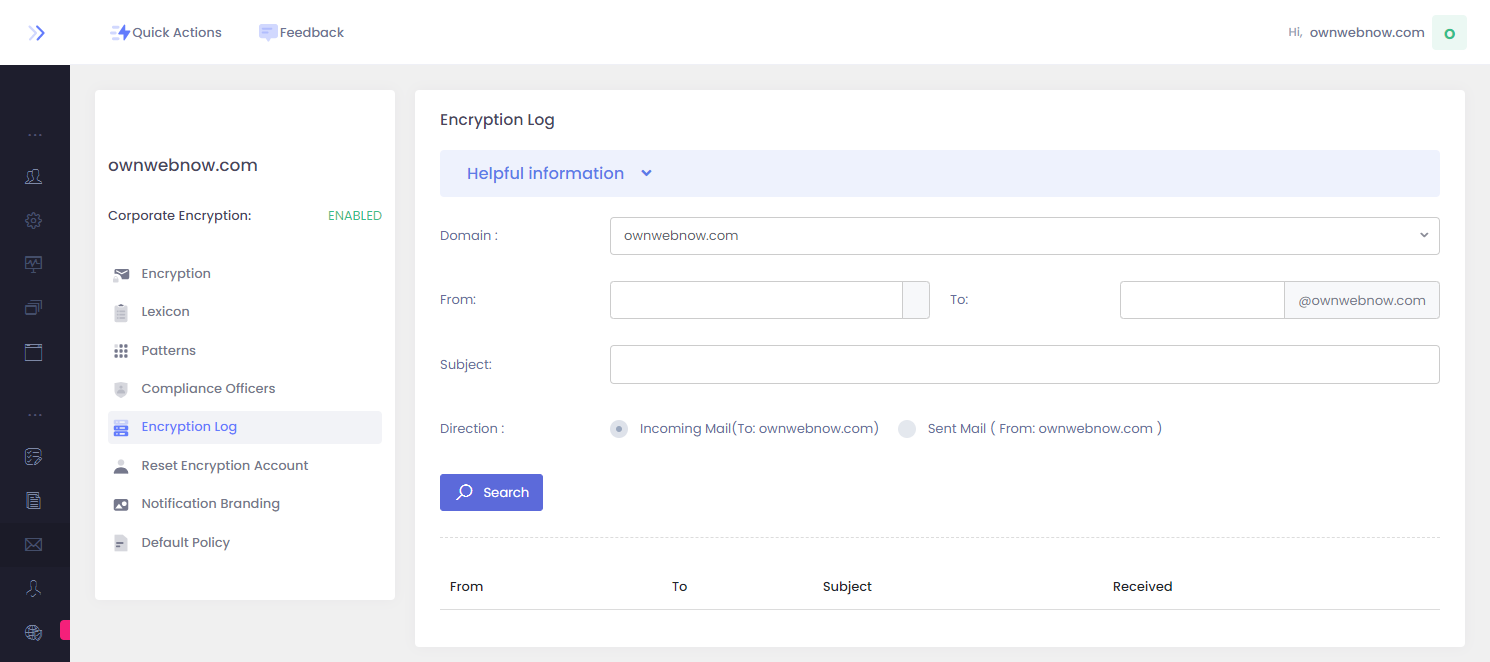Image resolution: width=1490 pixels, height=662 pixels.
Task: Select the Encryption menu icon
Action: 121,273
